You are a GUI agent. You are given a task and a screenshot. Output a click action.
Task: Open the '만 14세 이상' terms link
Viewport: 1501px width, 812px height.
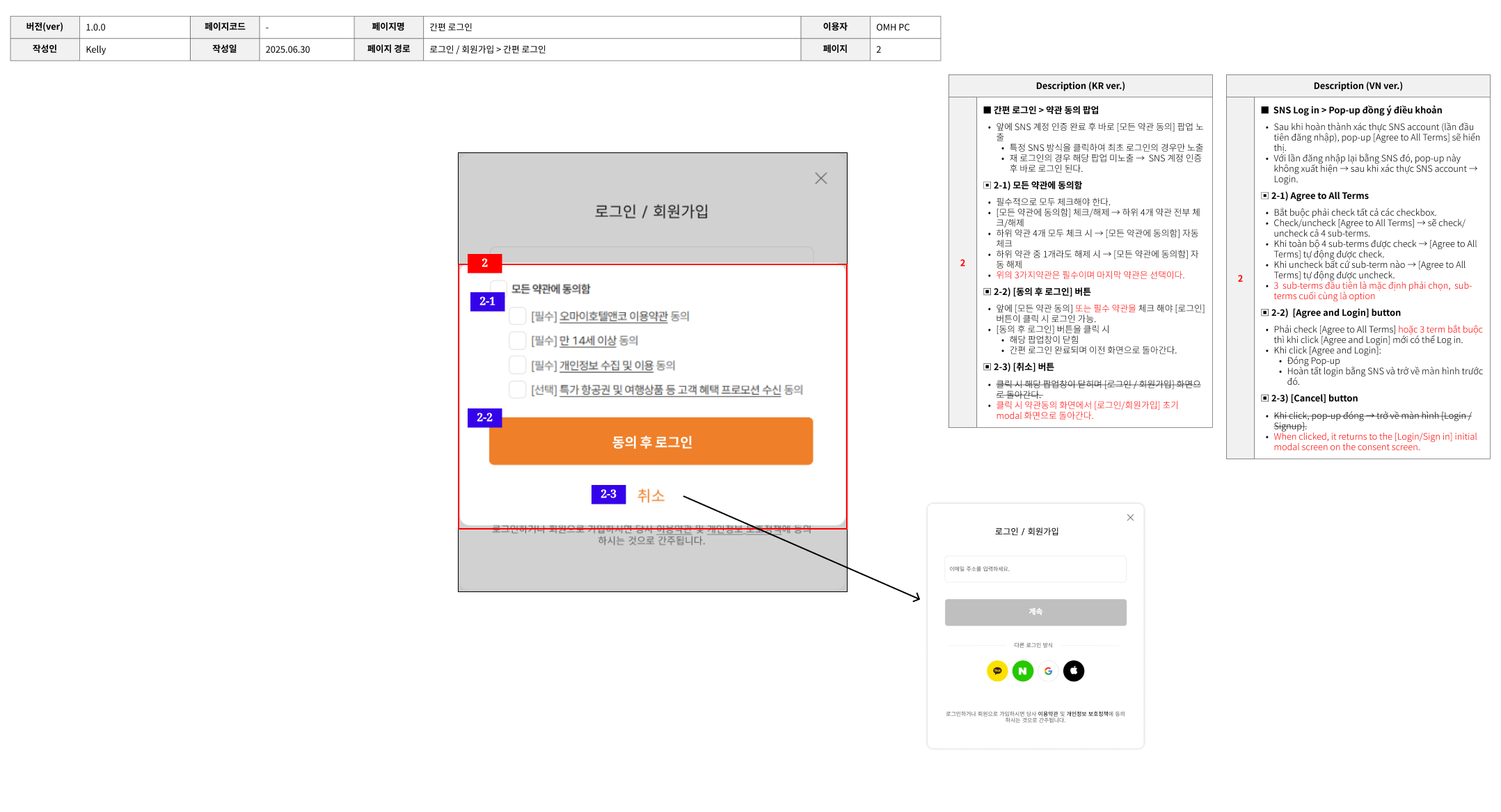(x=587, y=340)
